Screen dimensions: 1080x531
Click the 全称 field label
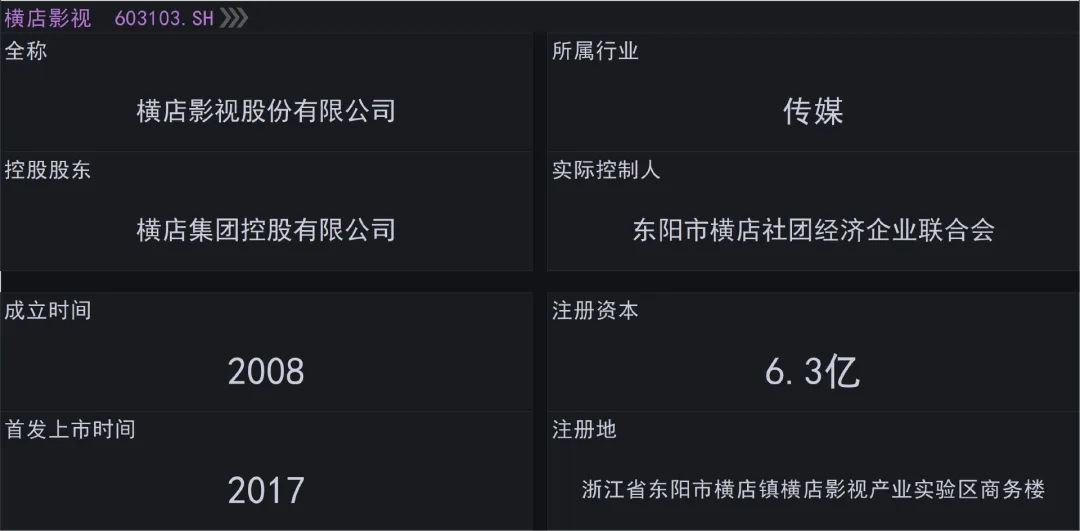[26, 52]
